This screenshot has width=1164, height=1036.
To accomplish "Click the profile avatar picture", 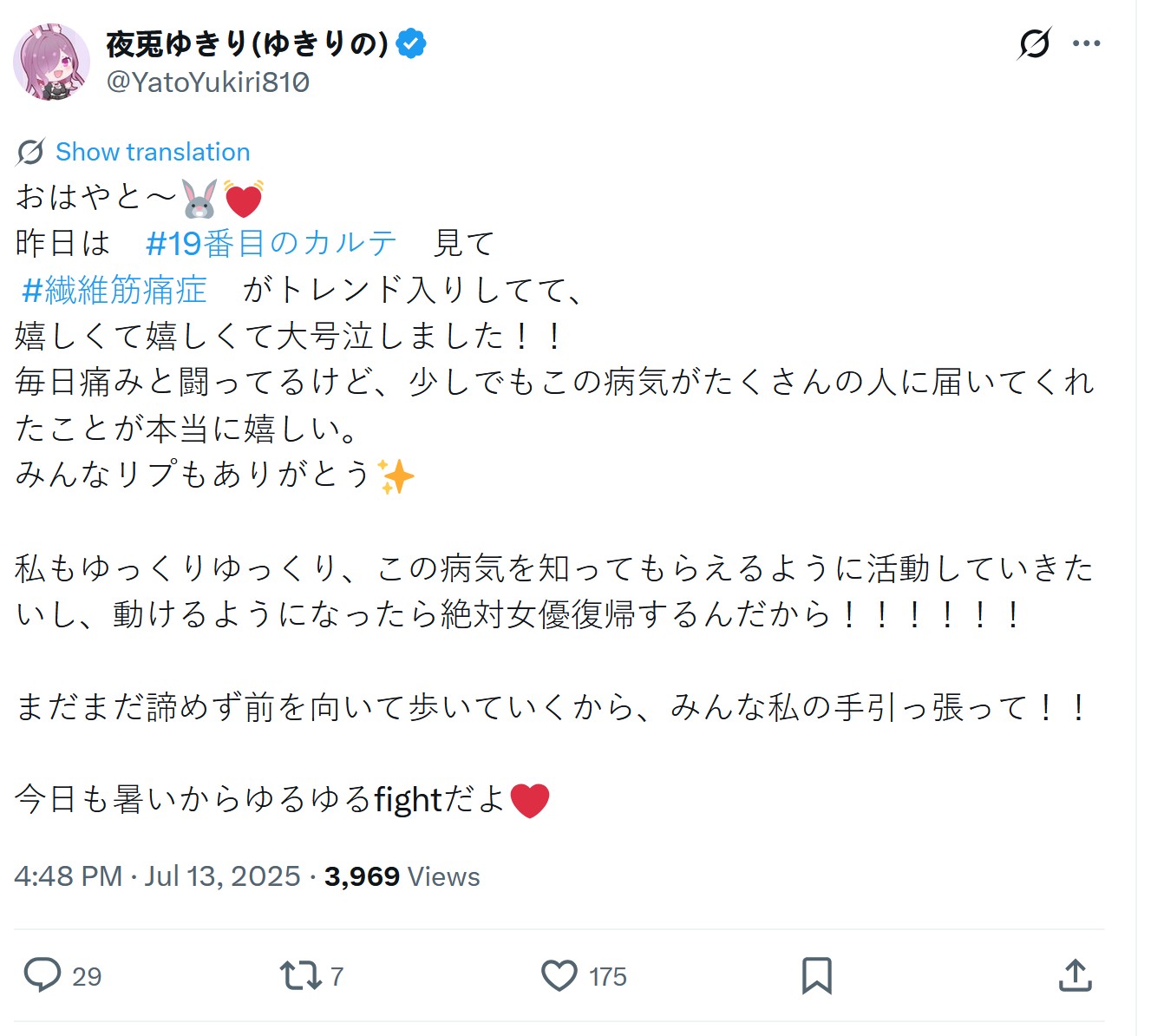I will tap(52, 62).
